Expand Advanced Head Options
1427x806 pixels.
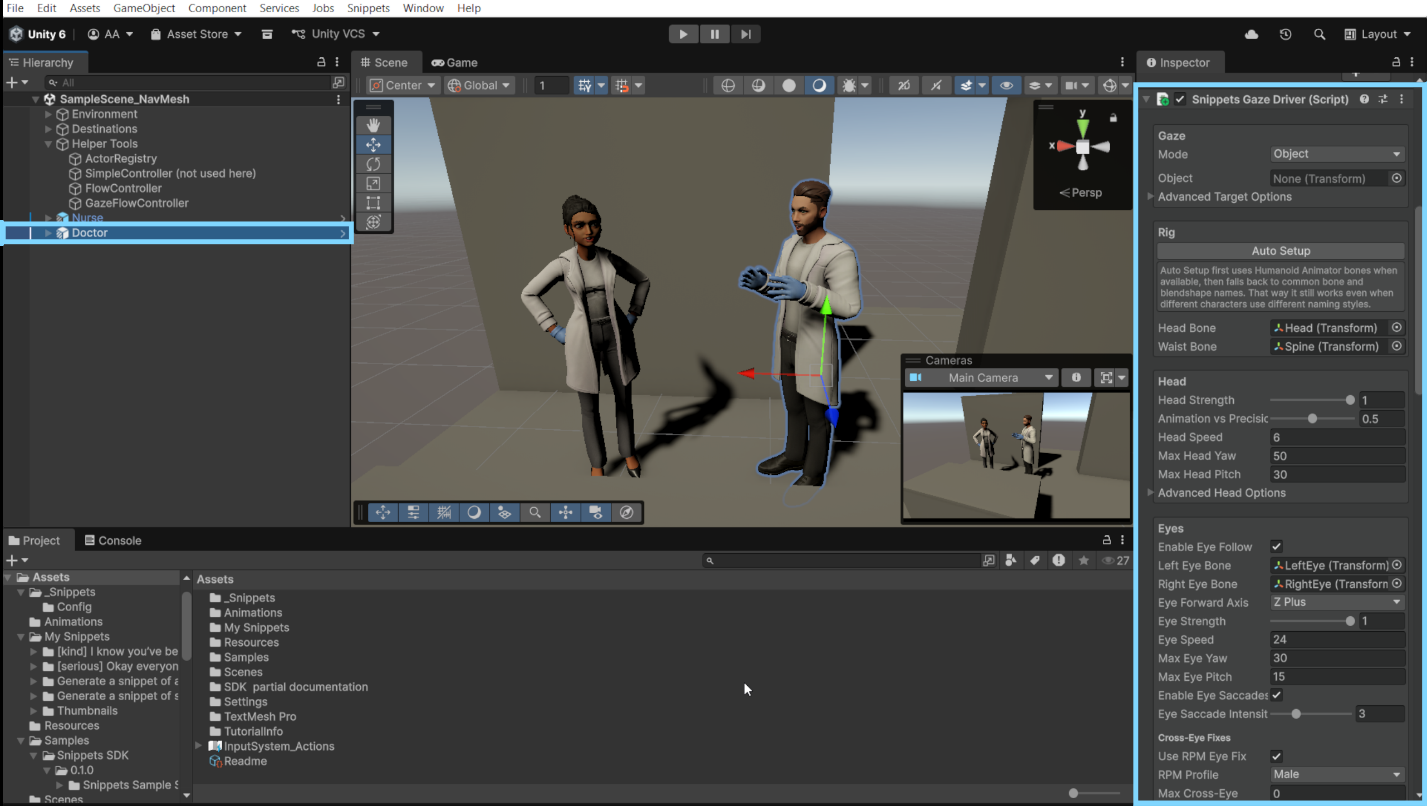1151,493
